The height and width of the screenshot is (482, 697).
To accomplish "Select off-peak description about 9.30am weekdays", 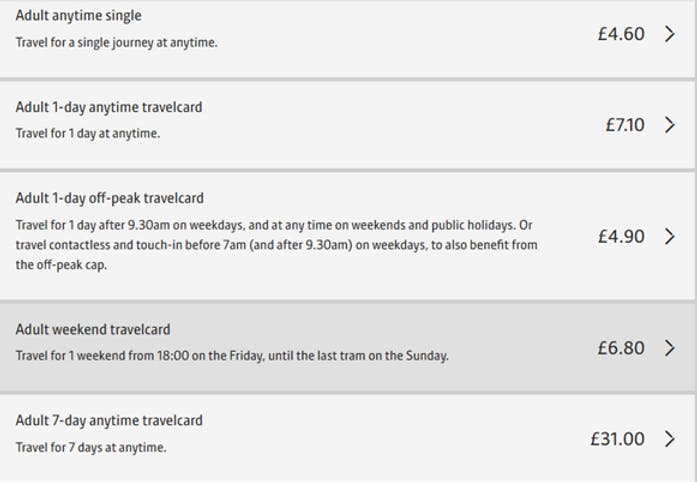I will tap(276, 245).
